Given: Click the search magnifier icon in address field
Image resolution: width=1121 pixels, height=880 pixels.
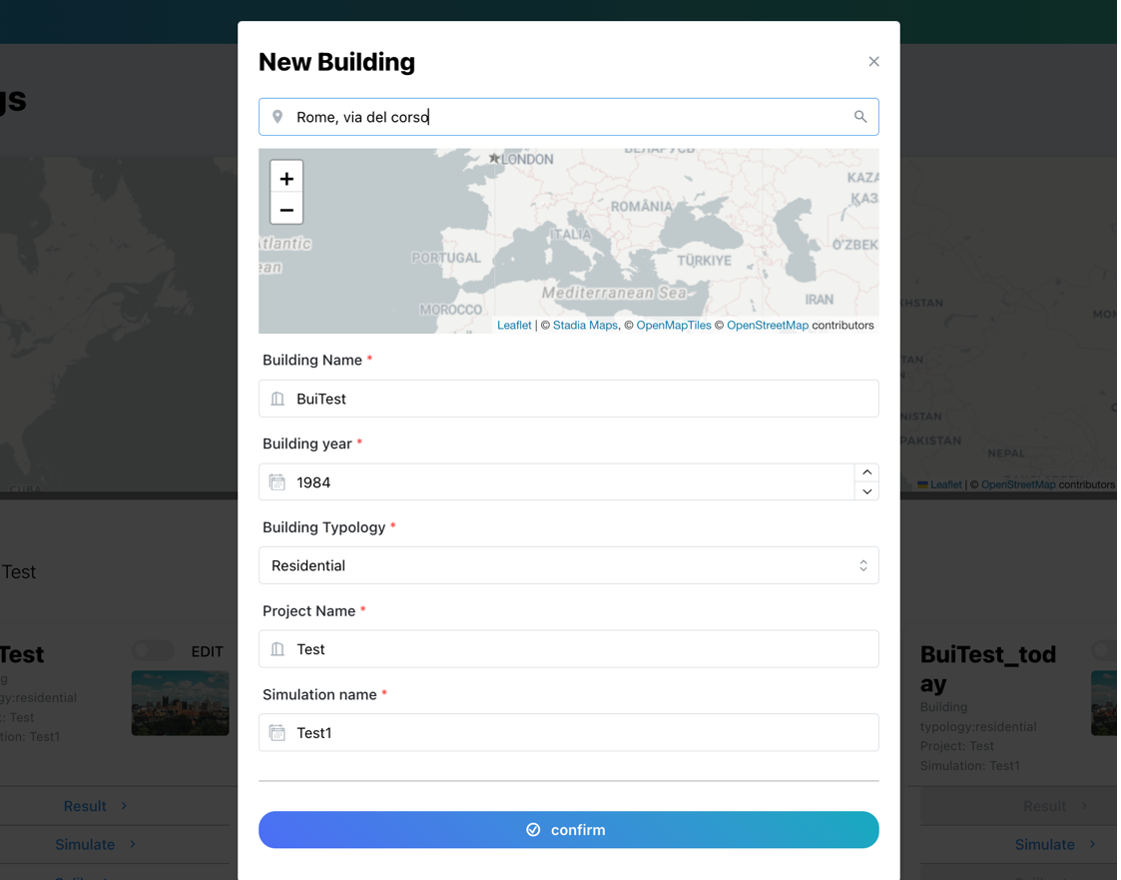Looking at the screenshot, I should [x=860, y=117].
